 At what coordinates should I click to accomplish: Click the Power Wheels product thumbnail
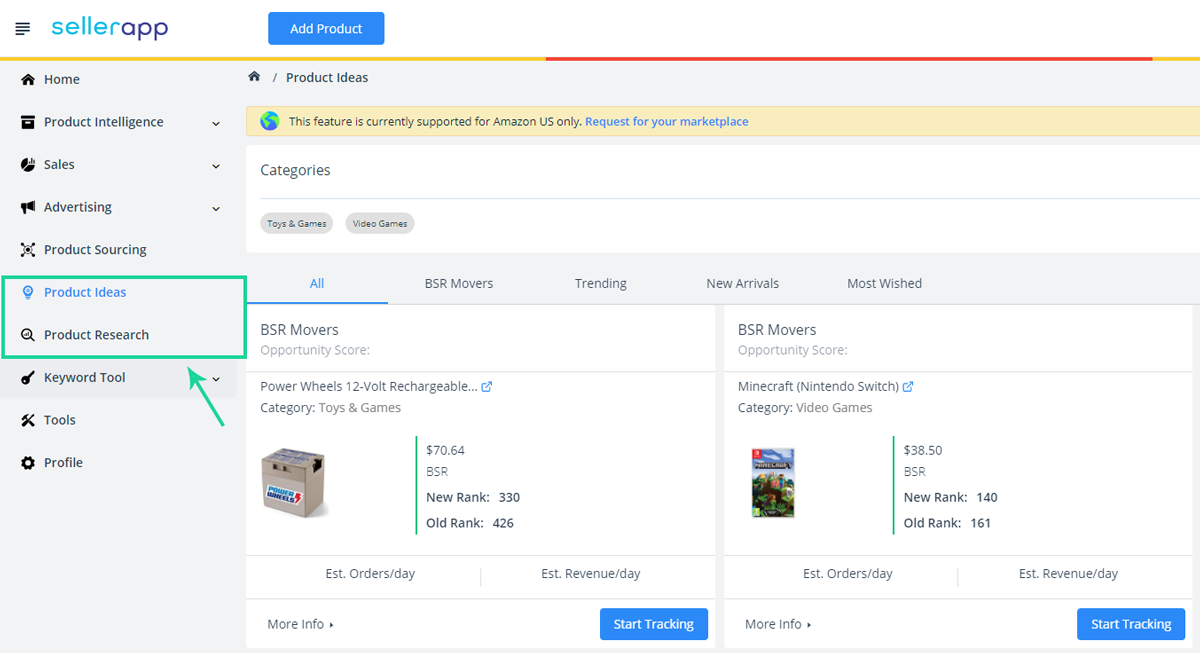[294, 484]
